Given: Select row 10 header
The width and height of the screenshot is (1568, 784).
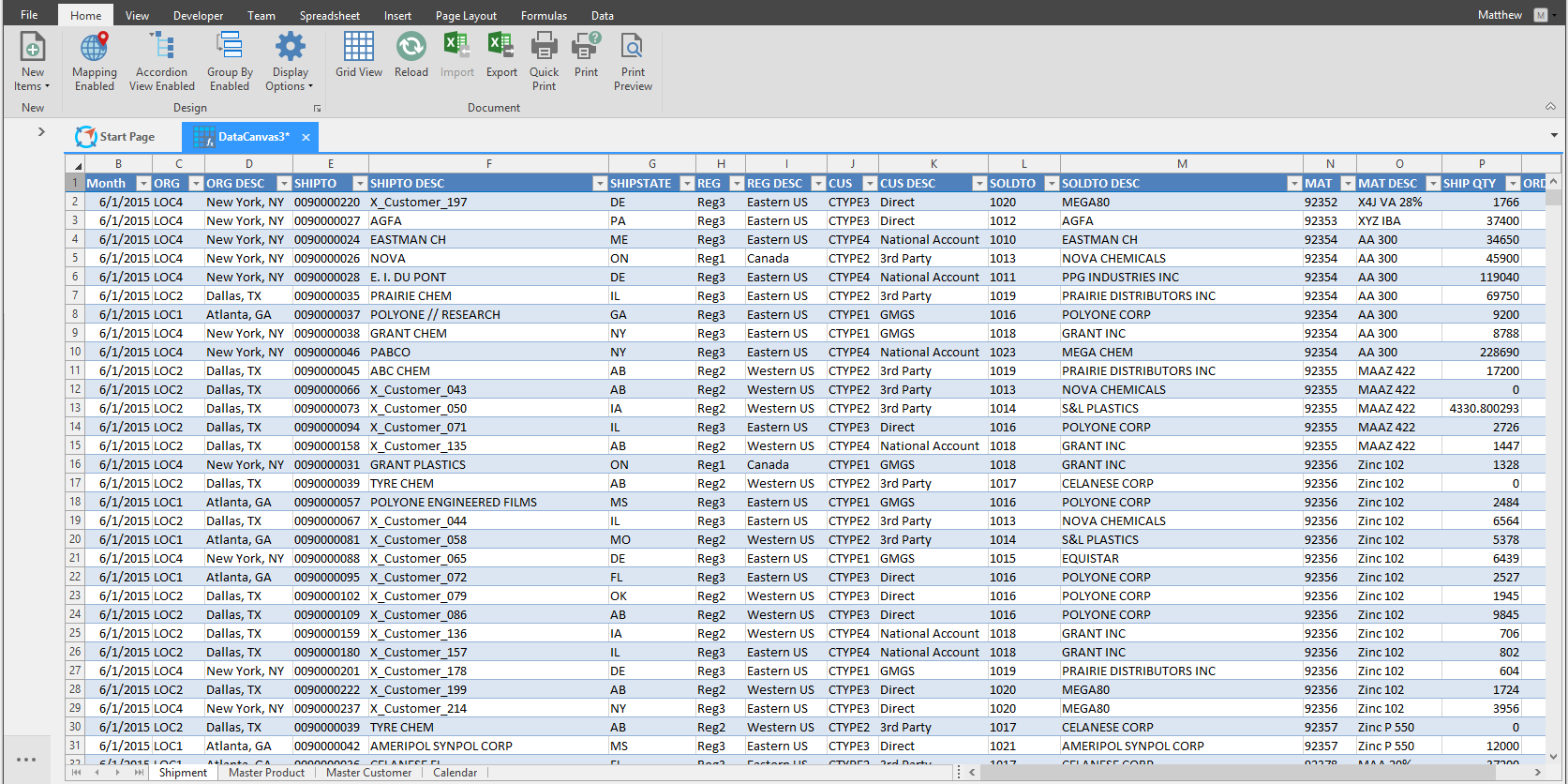Looking at the screenshot, I should tap(75, 352).
